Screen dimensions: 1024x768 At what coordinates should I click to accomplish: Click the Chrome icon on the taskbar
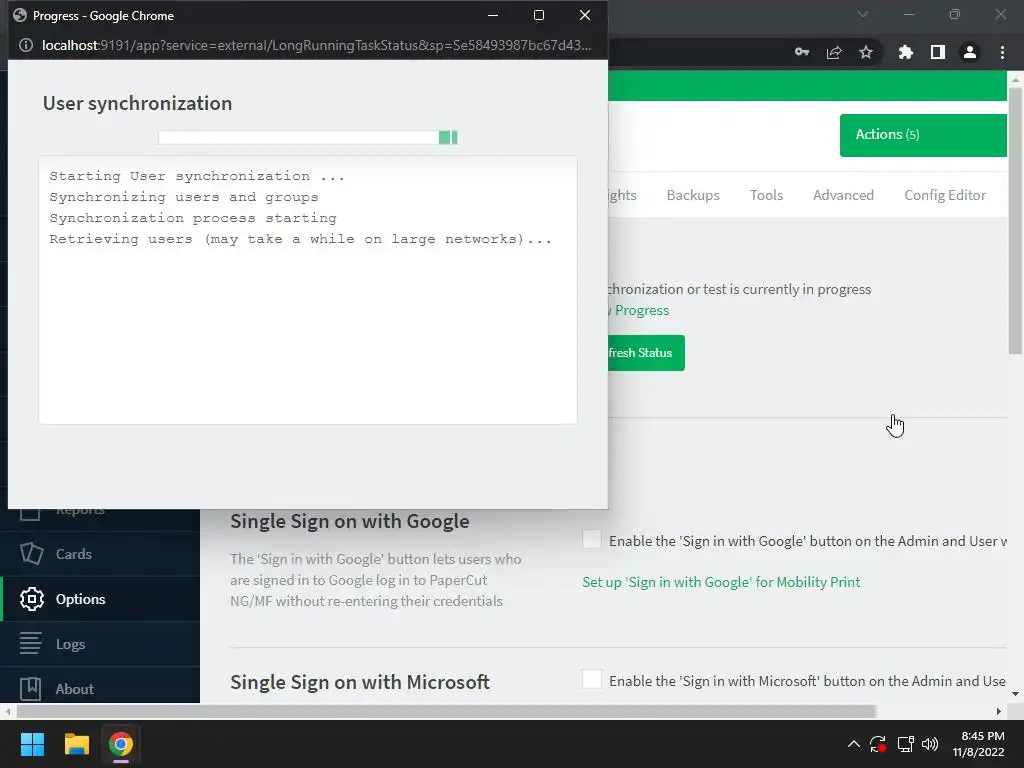pos(121,744)
